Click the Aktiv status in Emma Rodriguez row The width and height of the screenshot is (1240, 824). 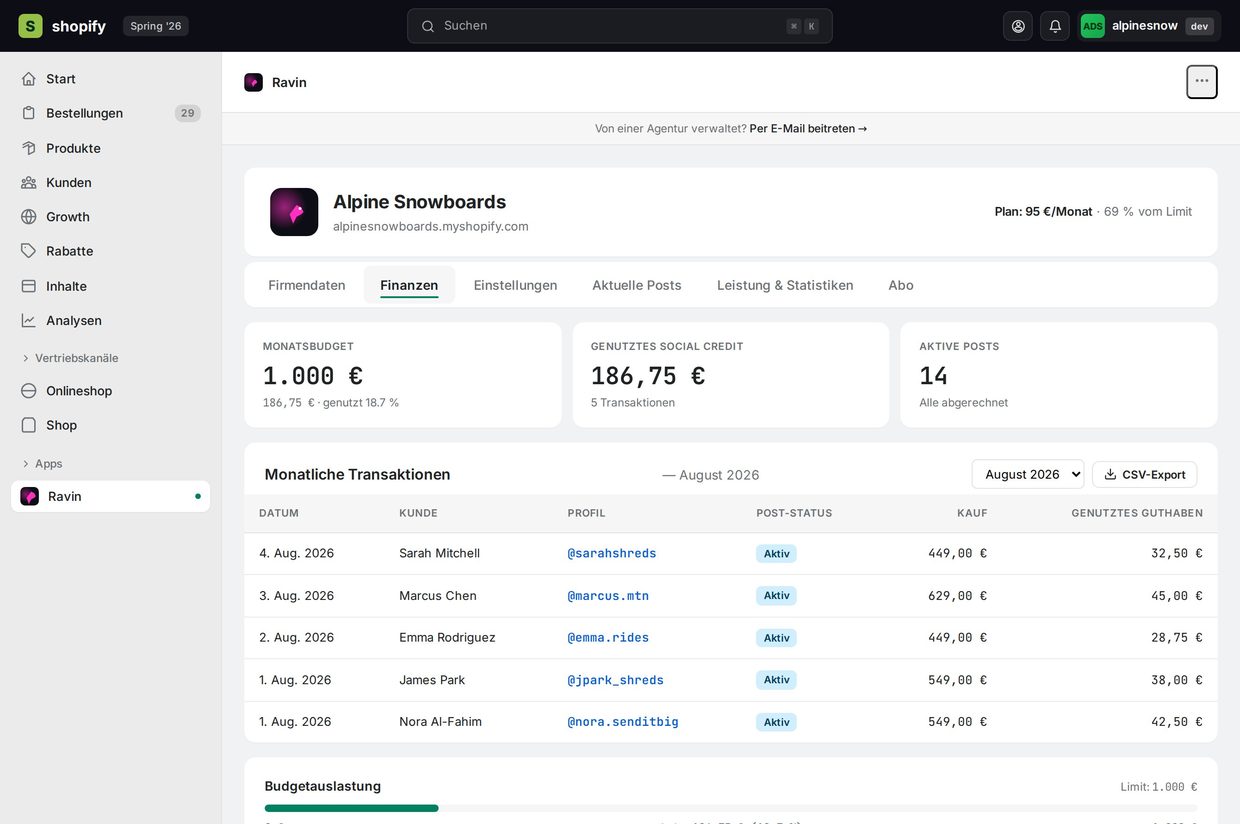[776, 637]
